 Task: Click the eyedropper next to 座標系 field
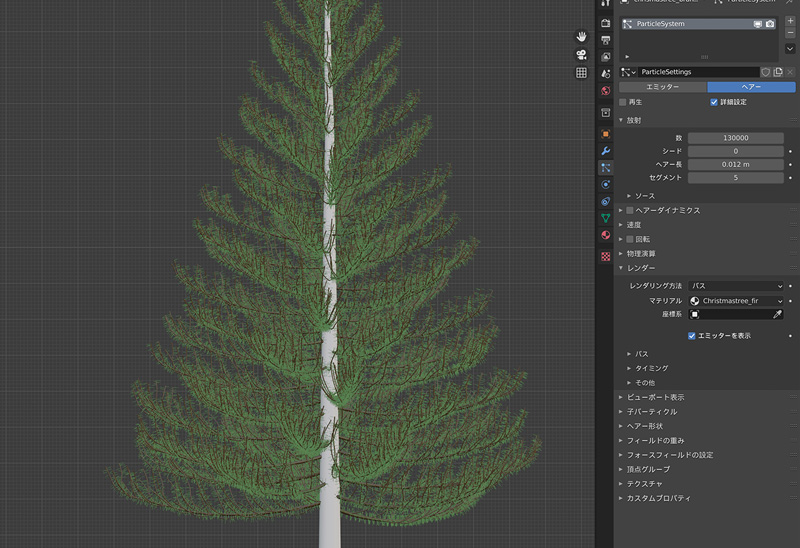[x=777, y=314]
